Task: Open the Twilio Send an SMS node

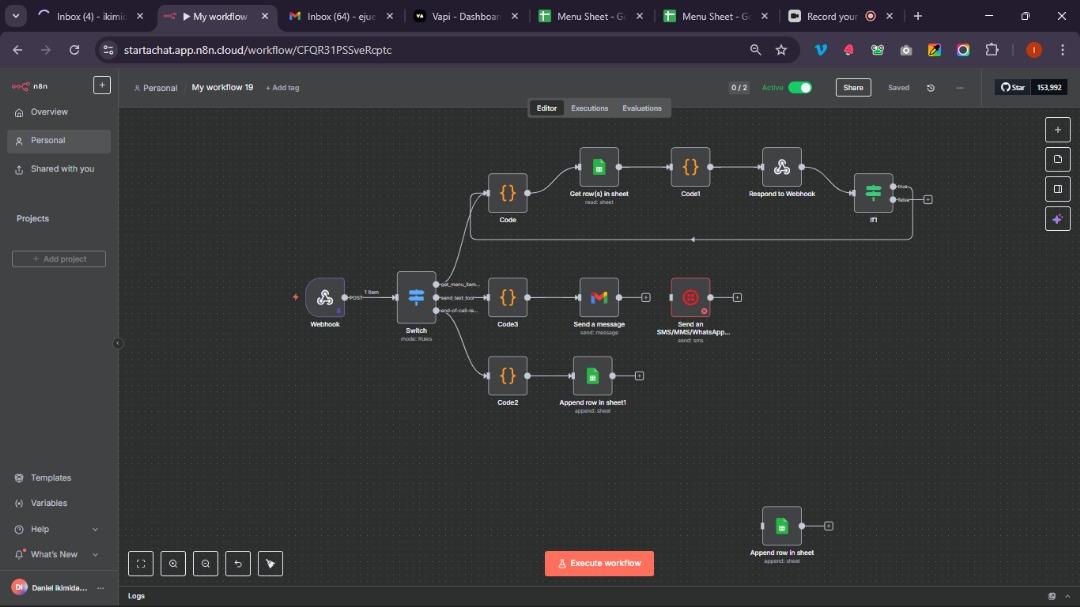Action: click(x=690, y=298)
